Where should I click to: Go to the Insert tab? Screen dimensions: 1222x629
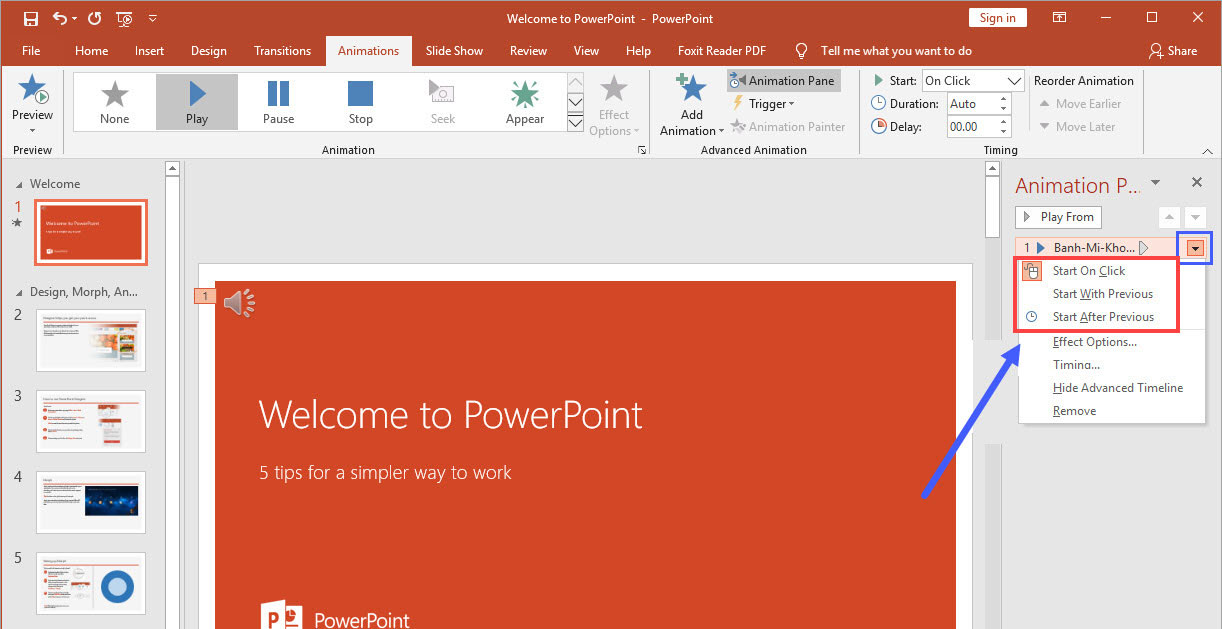[x=149, y=51]
